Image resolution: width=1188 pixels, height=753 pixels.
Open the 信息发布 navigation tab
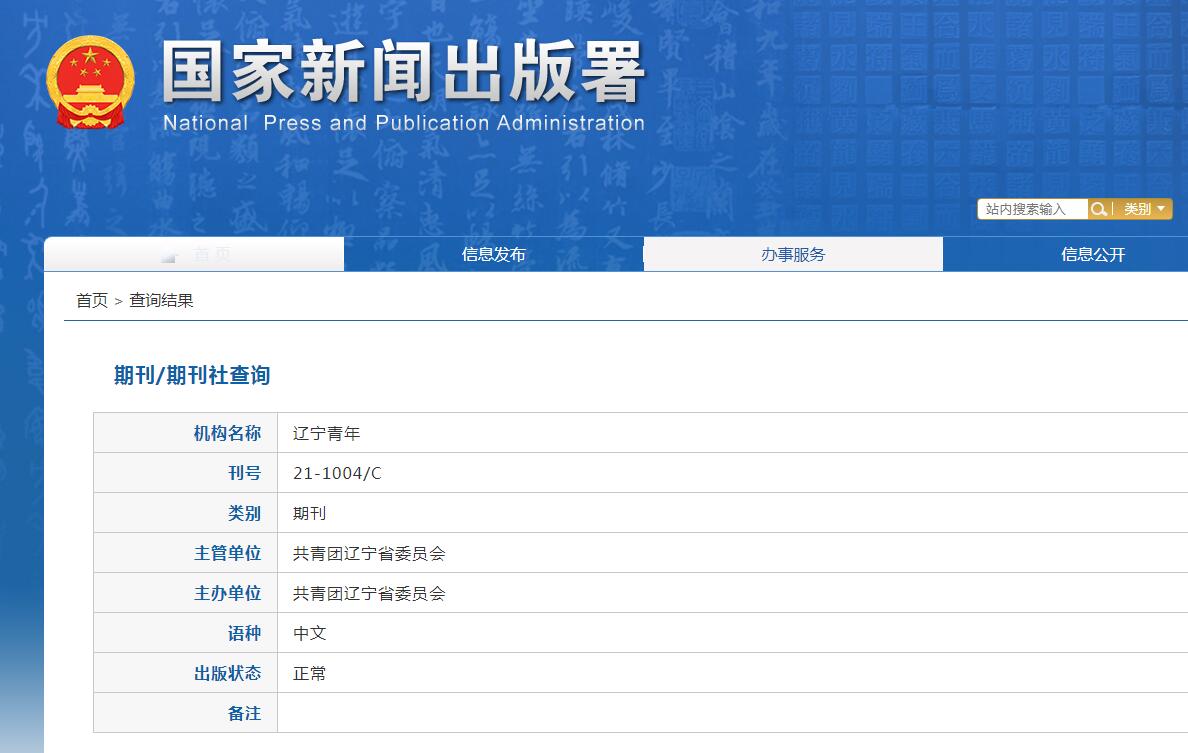point(494,254)
